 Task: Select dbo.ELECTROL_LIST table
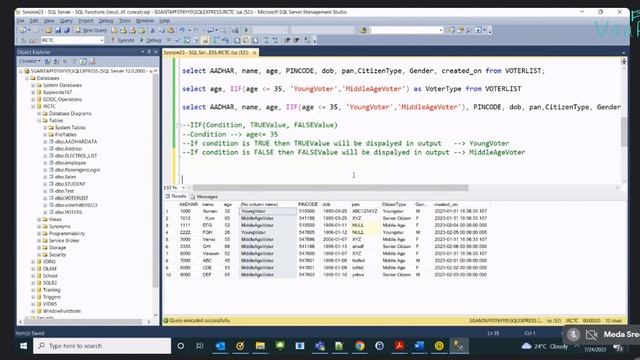tap(76, 156)
